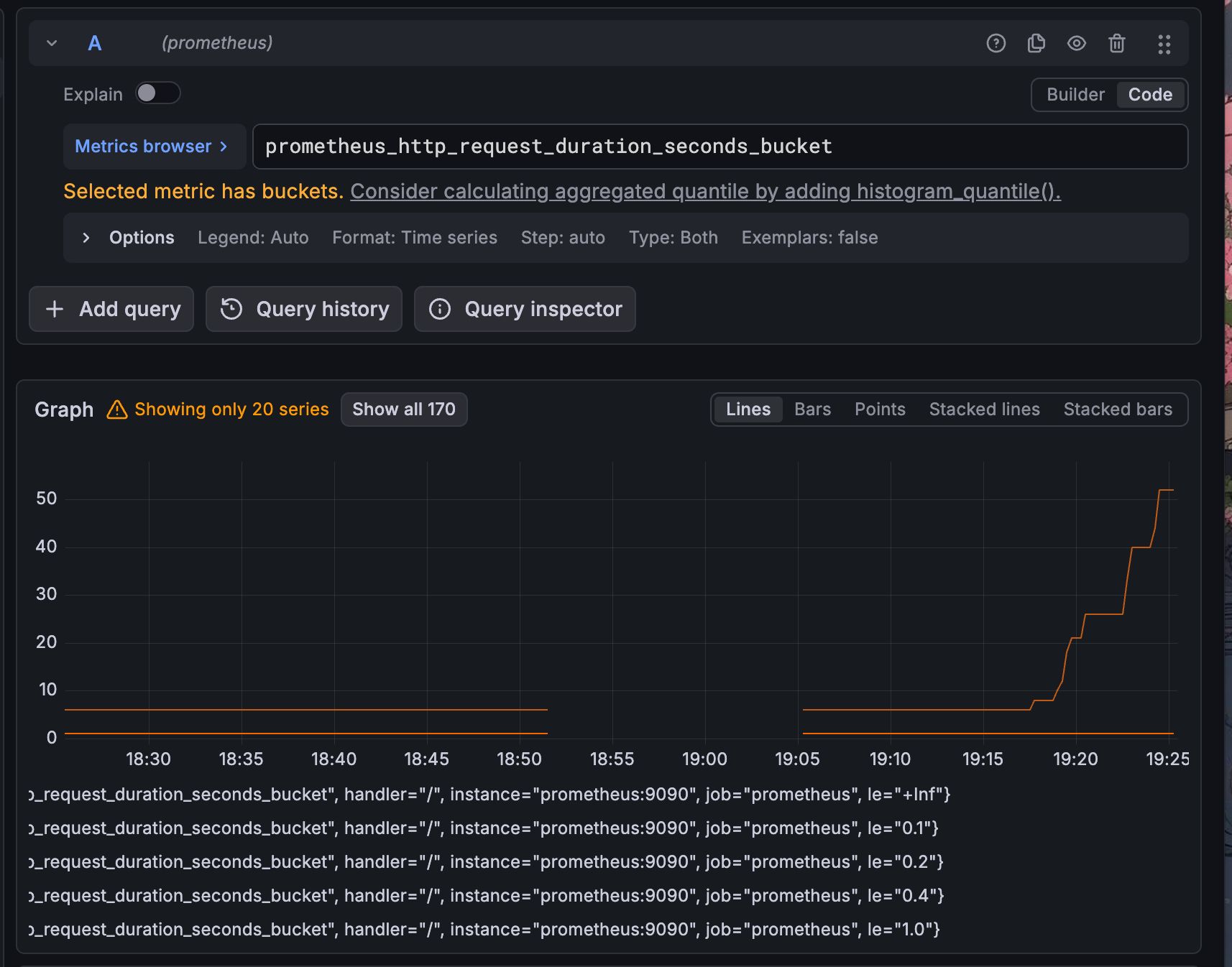Screen dimensions: 1232x967
Task: Switch graph style to Bars
Action: [x=812, y=410]
